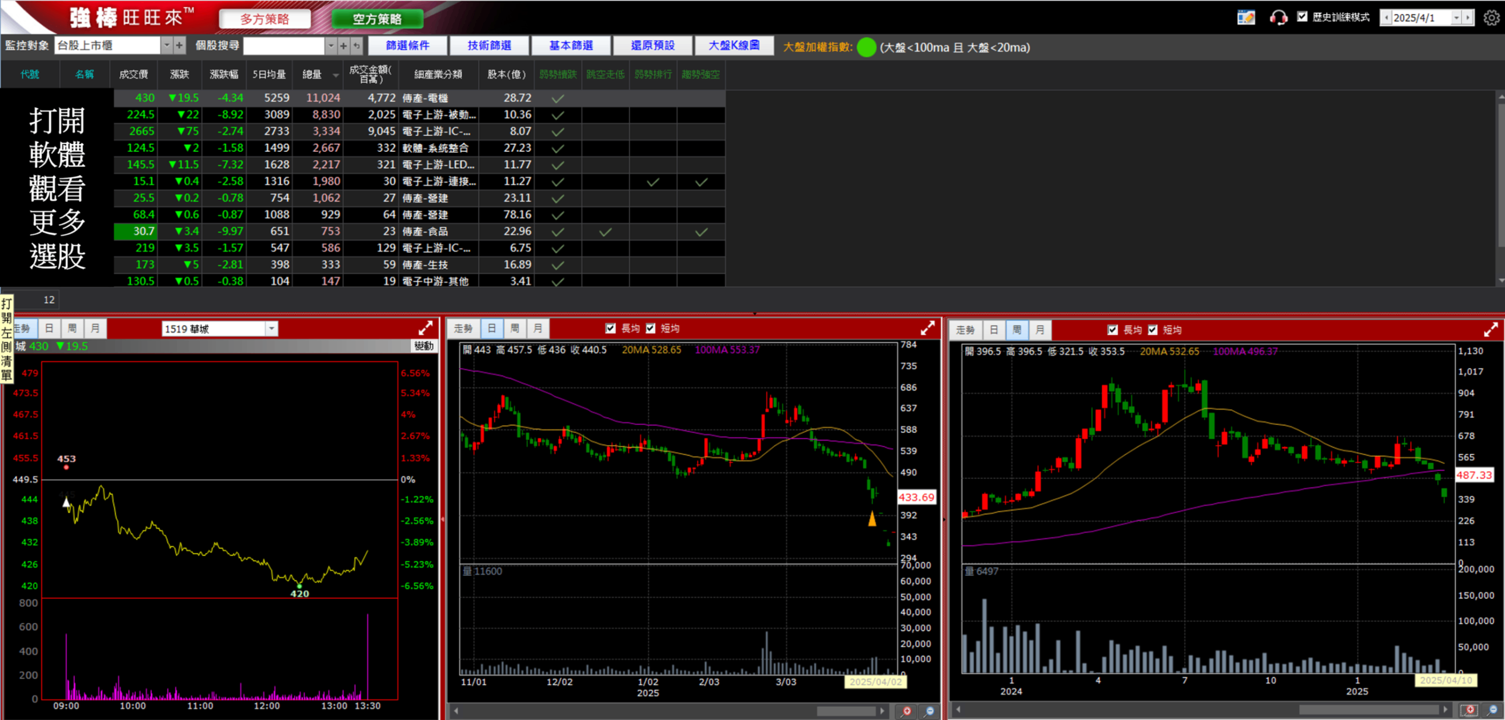Select 走勢 tab in right chart panel
The height and width of the screenshot is (720, 1505).
point(965,329)
